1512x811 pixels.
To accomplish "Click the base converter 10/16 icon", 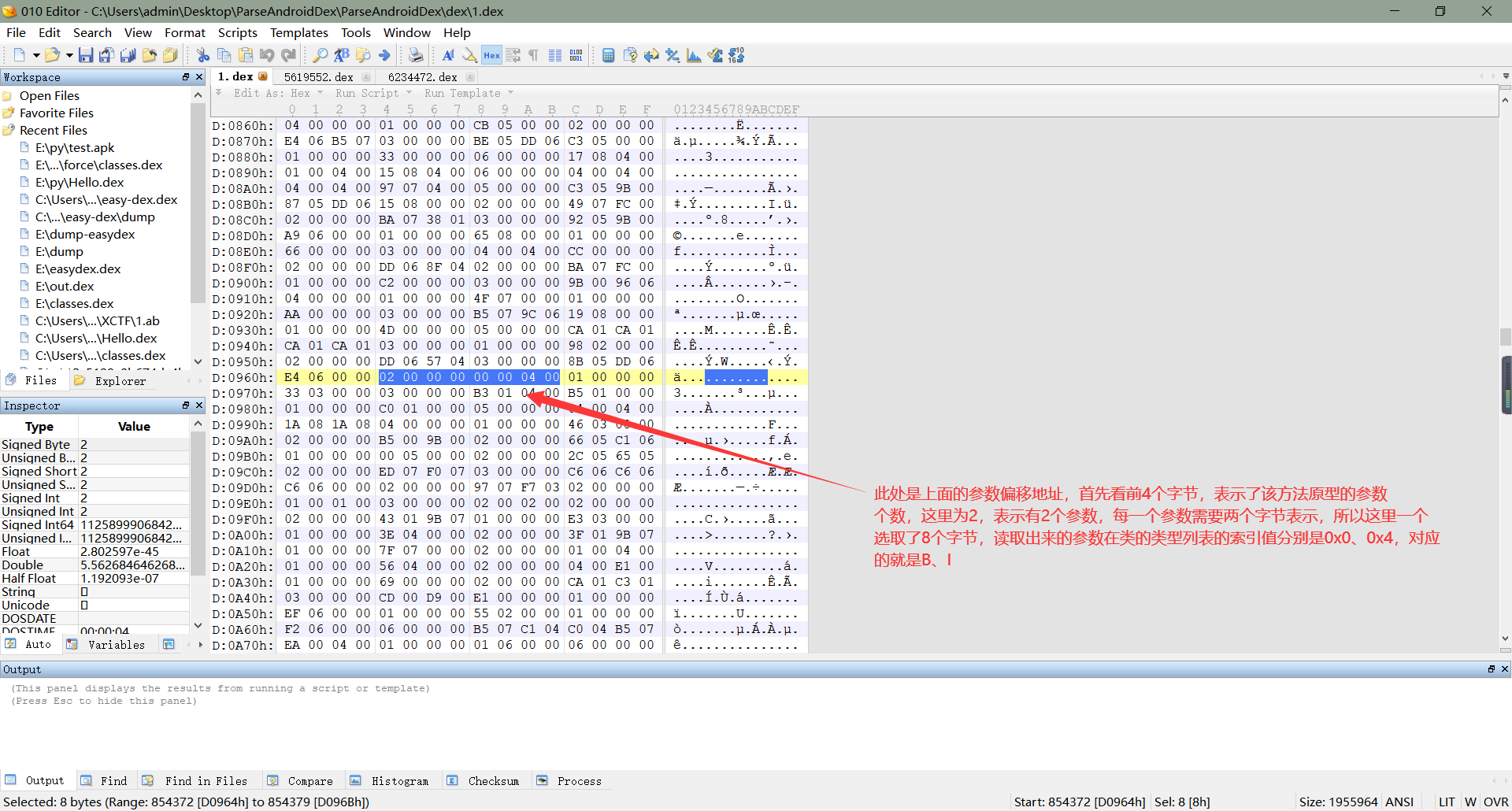I will point(736,55).
